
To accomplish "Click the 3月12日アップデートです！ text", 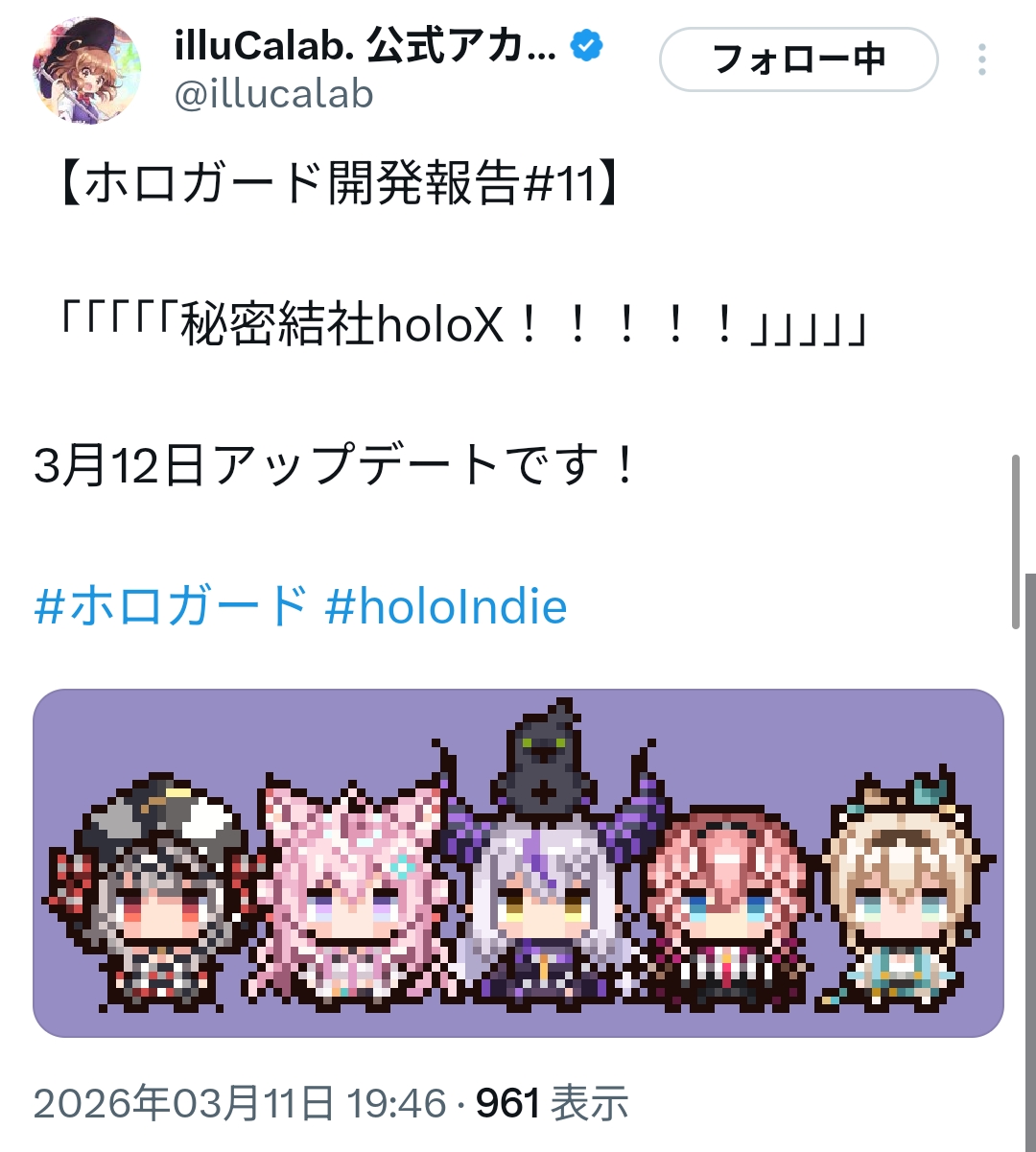I will tap(336, 467).
